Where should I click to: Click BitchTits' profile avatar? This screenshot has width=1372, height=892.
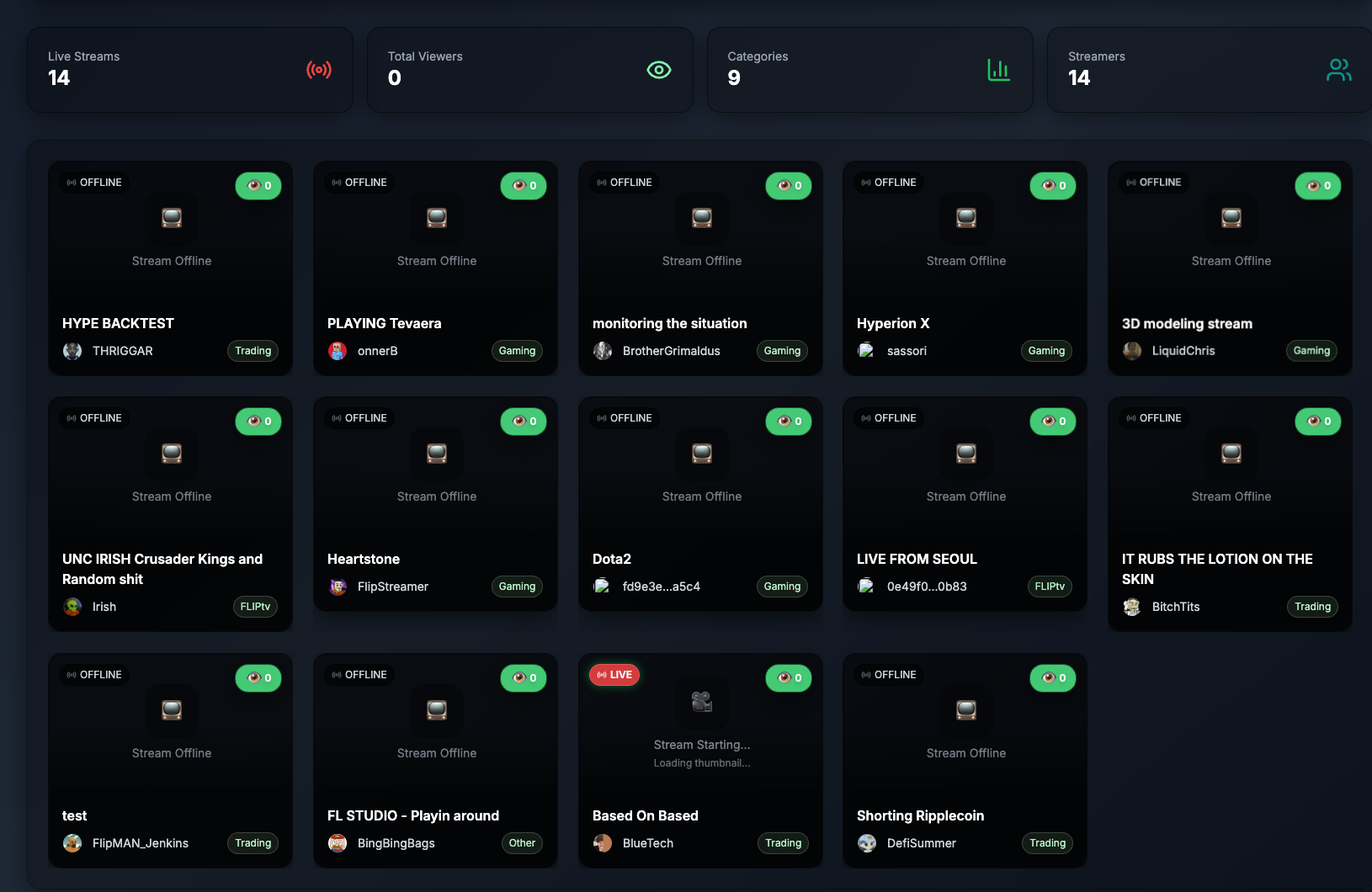(x=1132, y=607)
